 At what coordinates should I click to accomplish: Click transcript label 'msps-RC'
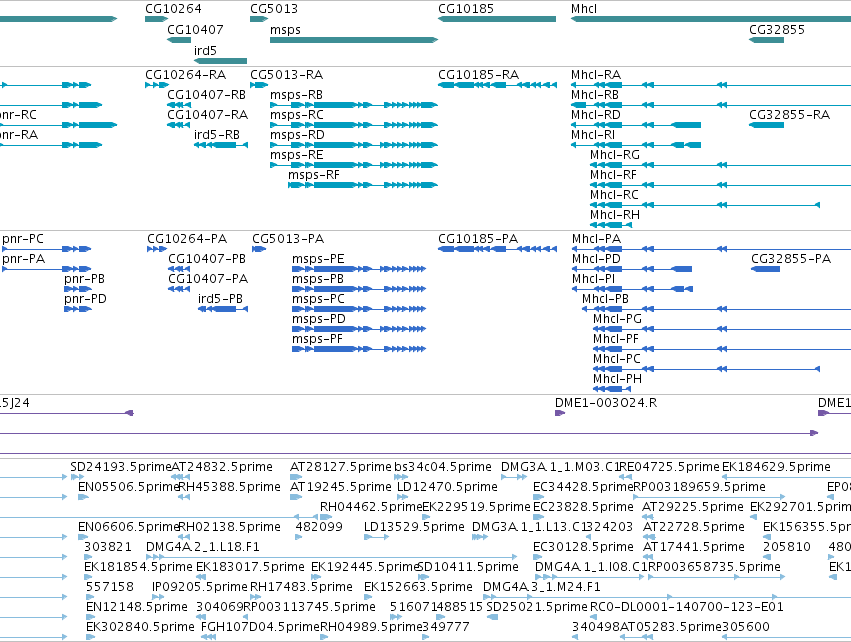pos(297,115)
